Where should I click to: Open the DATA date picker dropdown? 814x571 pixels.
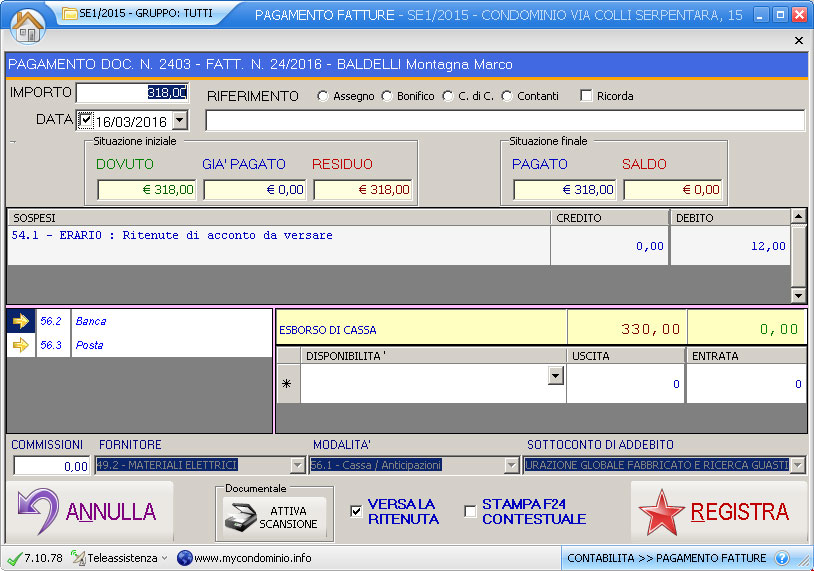pyautogui.click(x=180, y=121)
